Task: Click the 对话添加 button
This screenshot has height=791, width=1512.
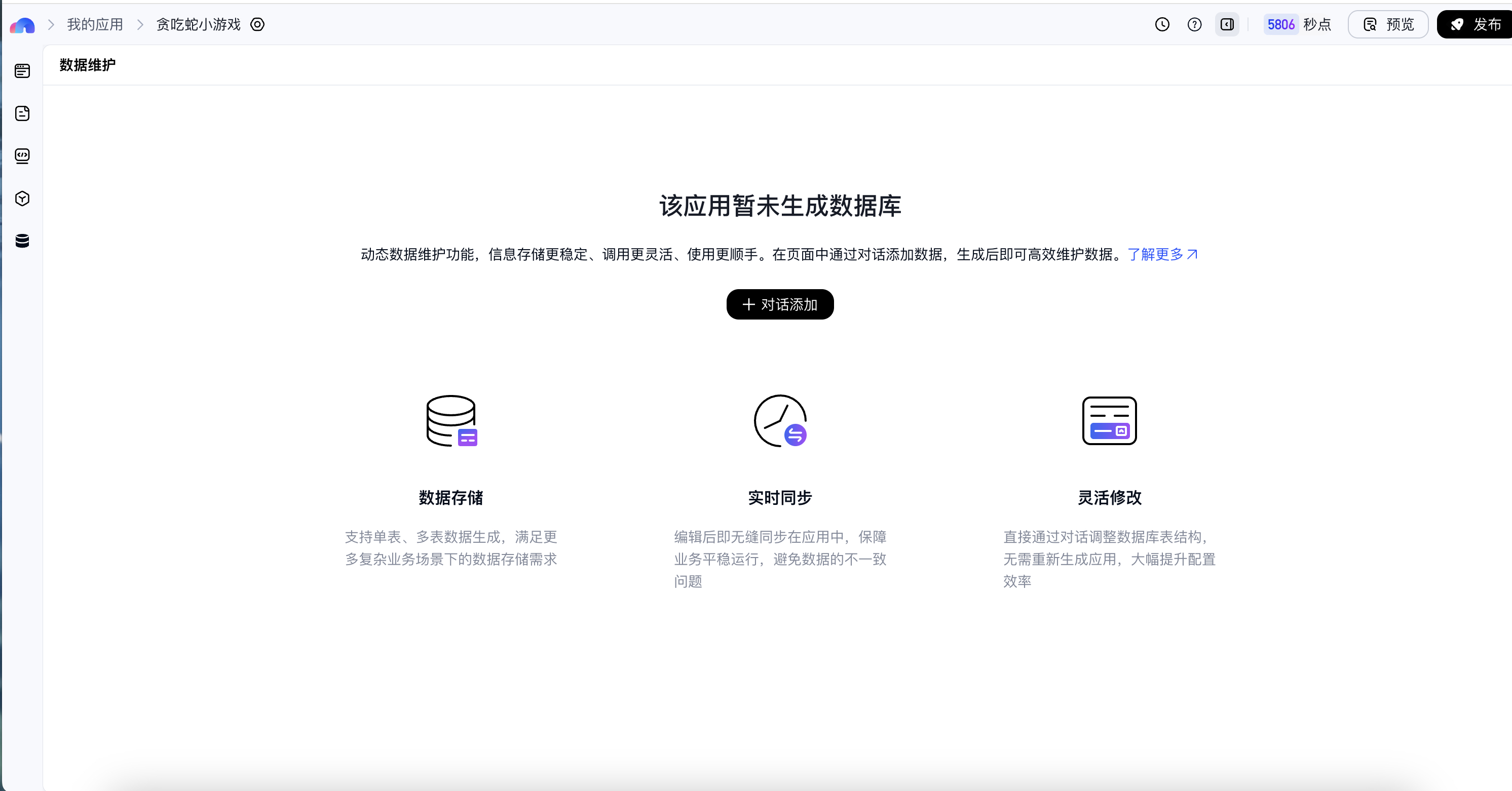Action: (x=780, y=304)
